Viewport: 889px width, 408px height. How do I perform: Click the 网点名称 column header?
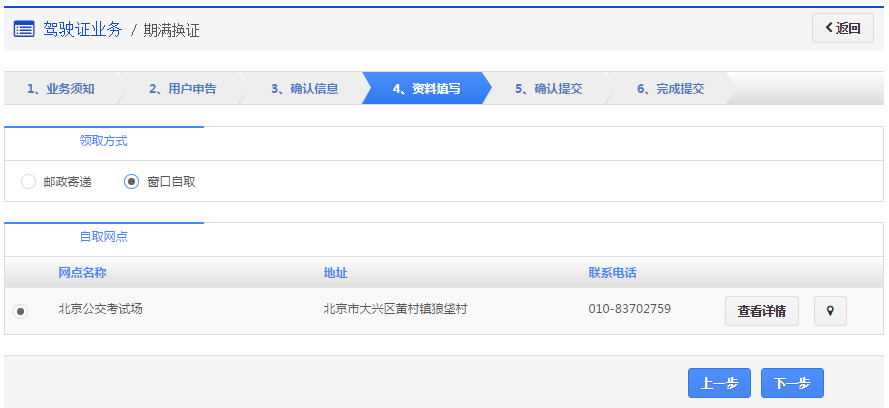click(82, 273)
